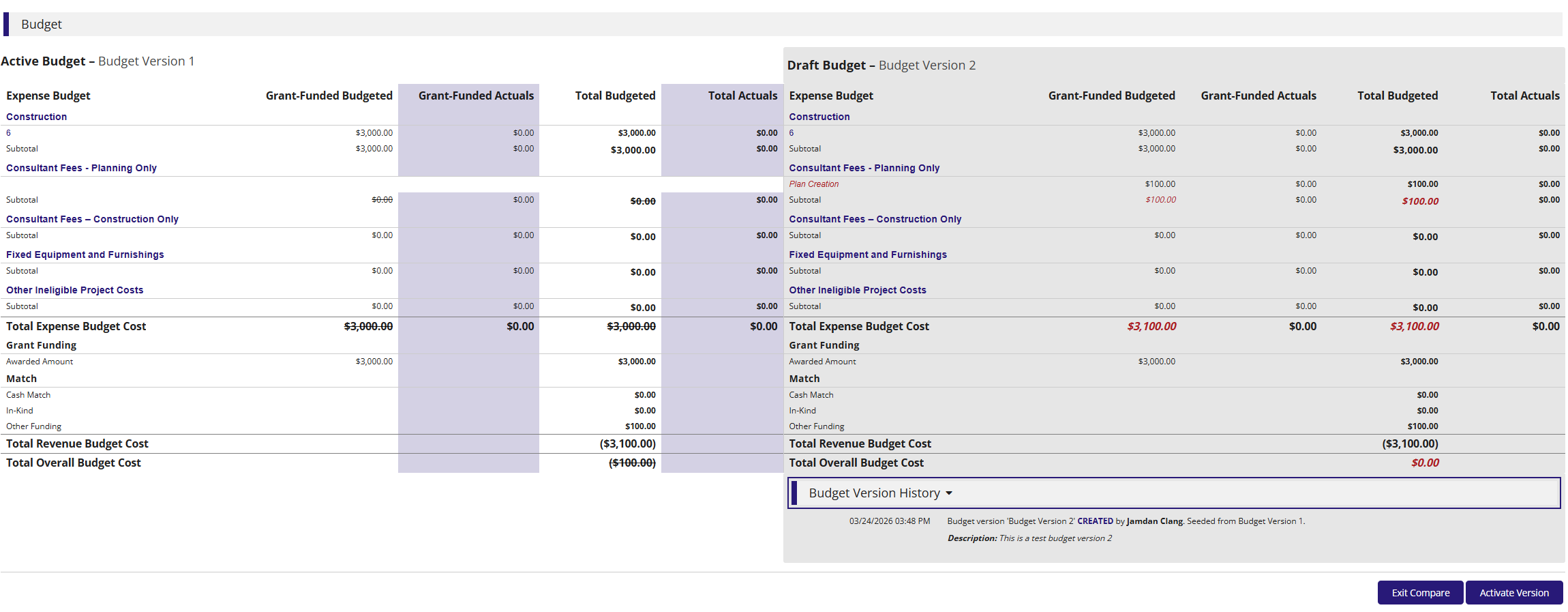Open Other Ineligible Project Costs in Draft Budget
Image resolution: width=1568 pixels, height=612 pixels.
tap(858, 290)
